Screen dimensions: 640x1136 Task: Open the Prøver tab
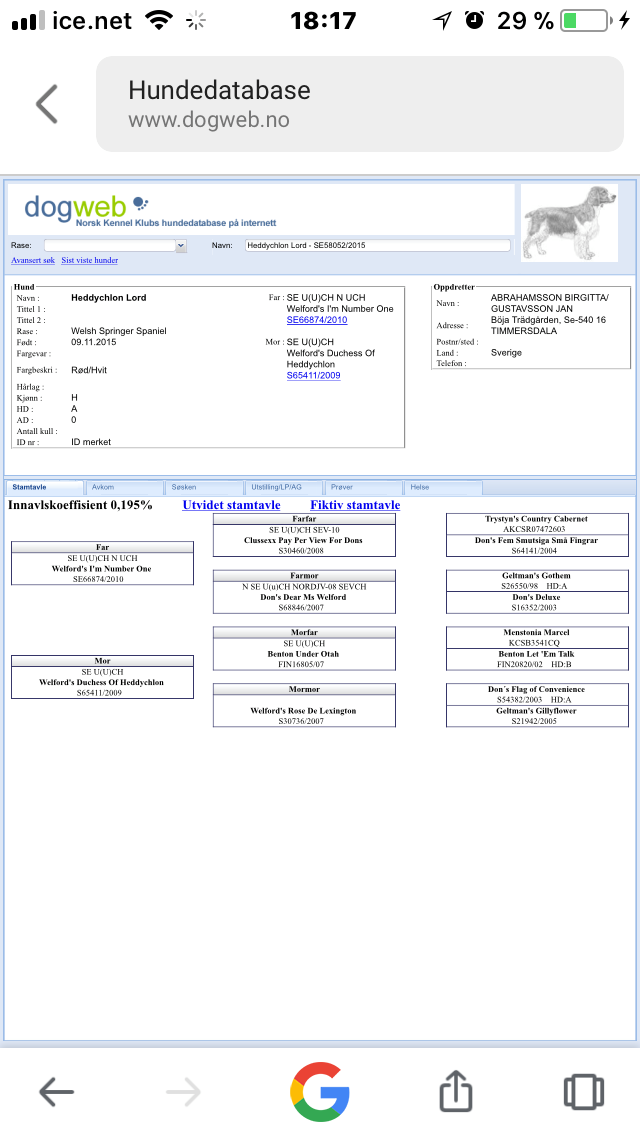(x=363, y=488)
